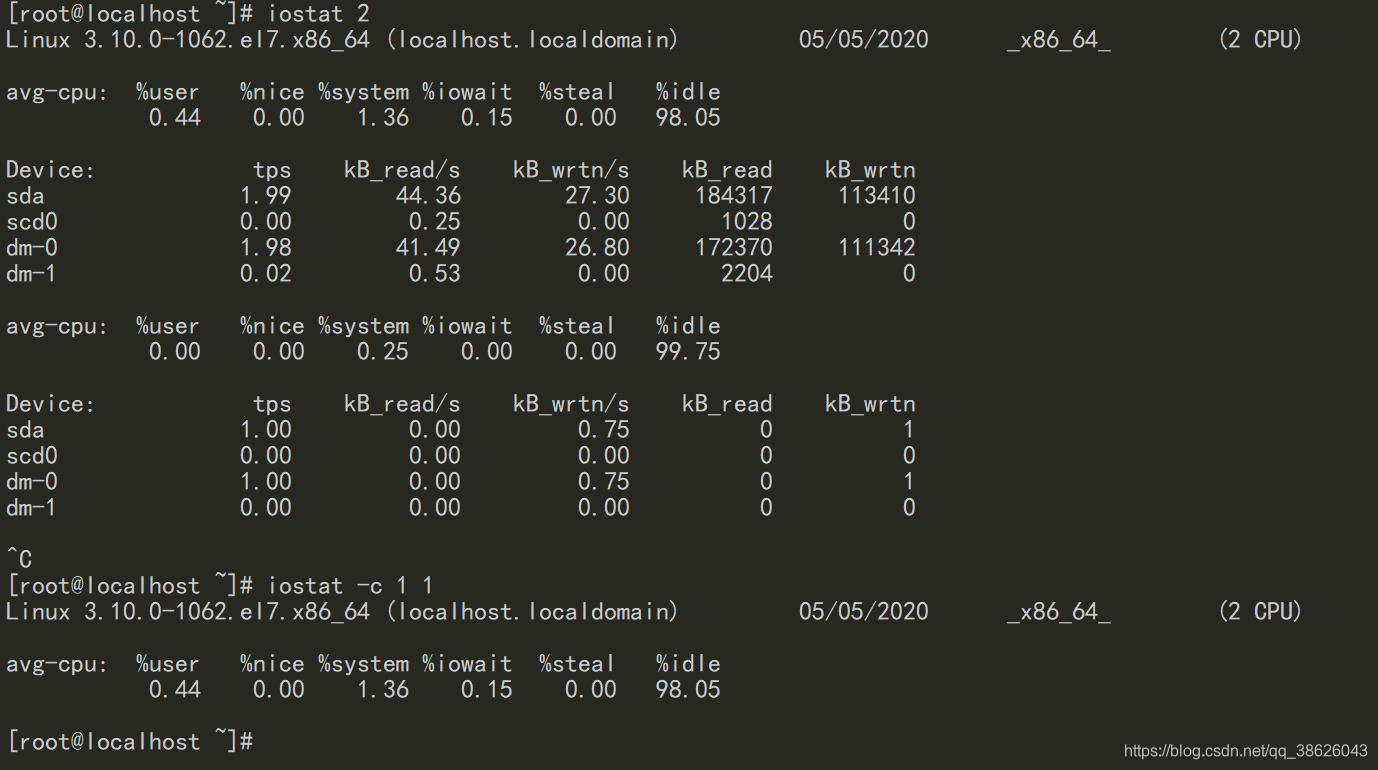The width and height of the screenshot is (1378, 770).
Task: Click the scd0 row's 0.25 read rate
Action: pos(435,222)
